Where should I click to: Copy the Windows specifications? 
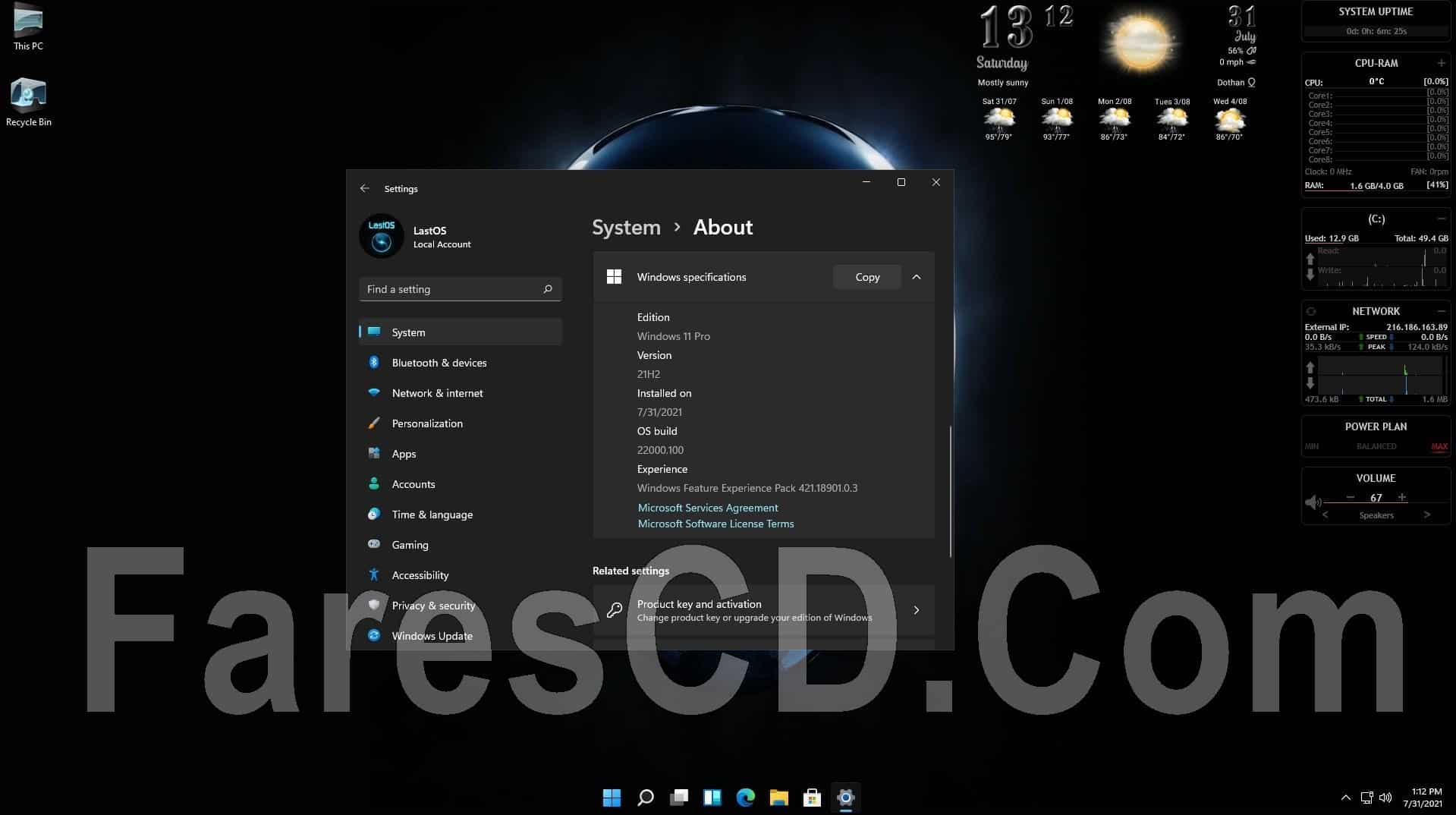tap(867, 277)
